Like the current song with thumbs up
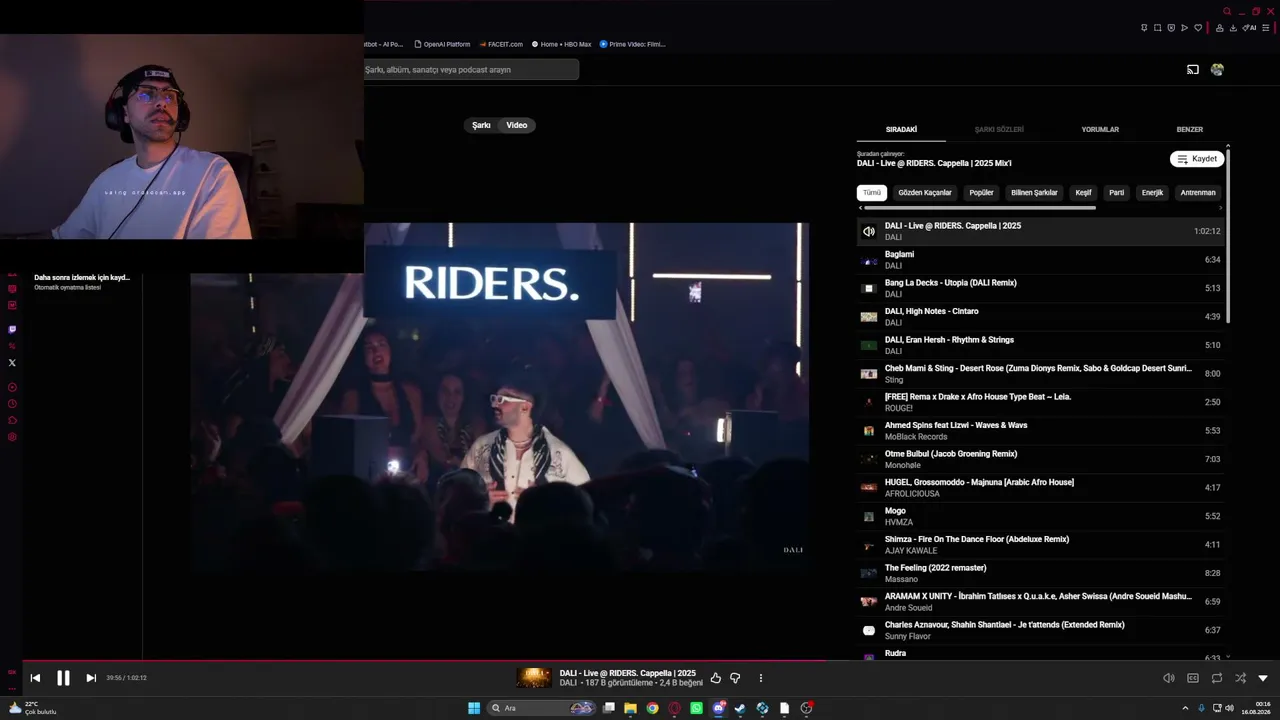 click(715, 678)
